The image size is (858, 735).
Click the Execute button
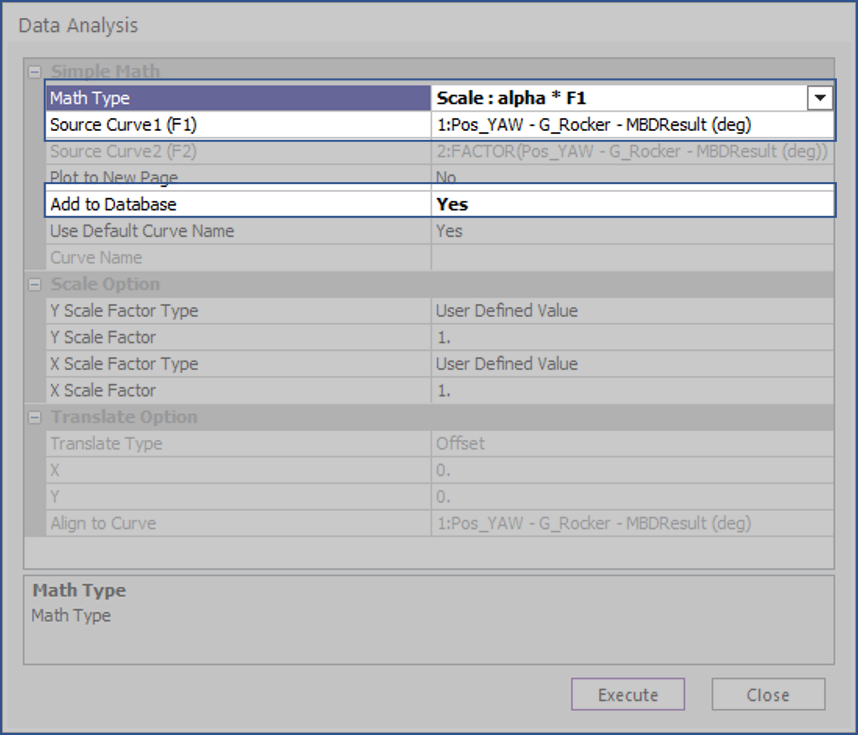pyautogui.click(x=627, y=694)
